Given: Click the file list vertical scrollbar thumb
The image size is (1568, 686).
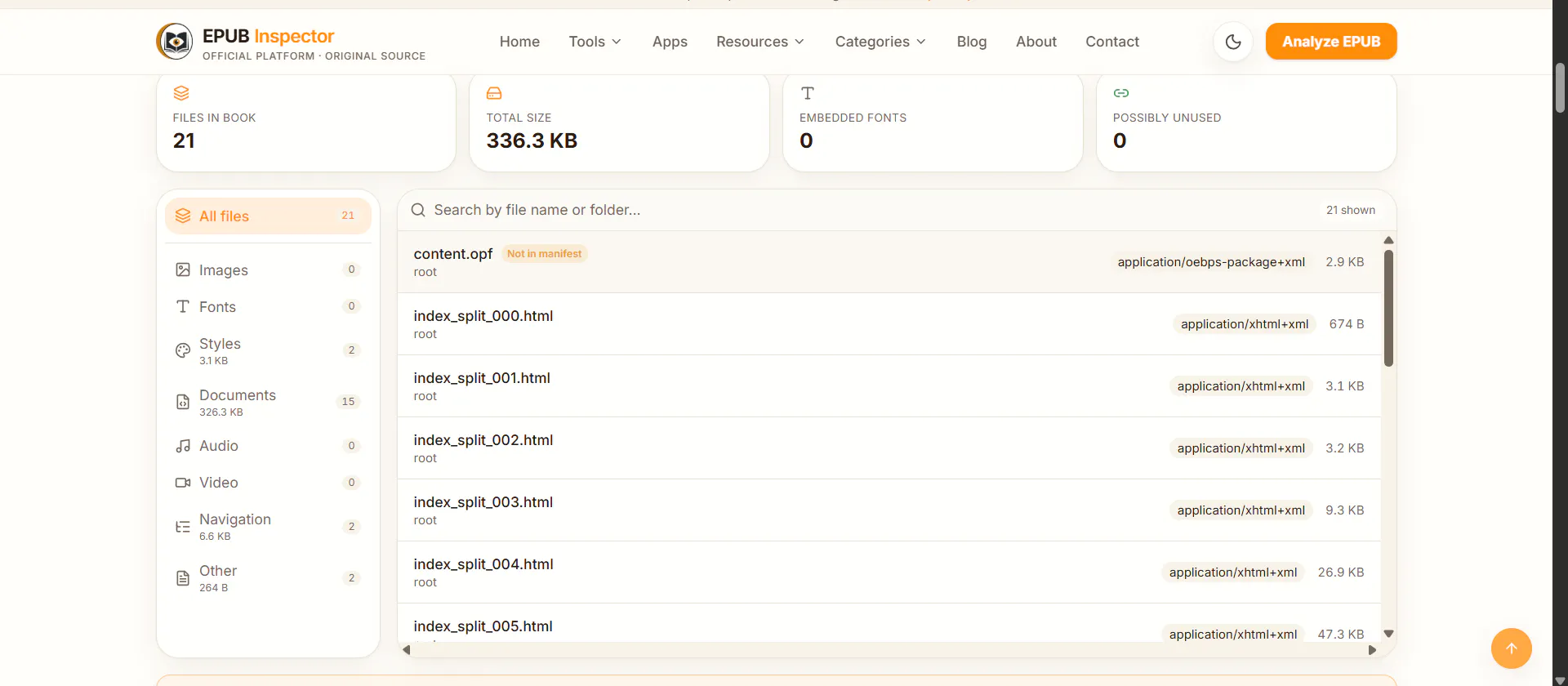Looking at the screenshot, I should (x=1388, y=308).
